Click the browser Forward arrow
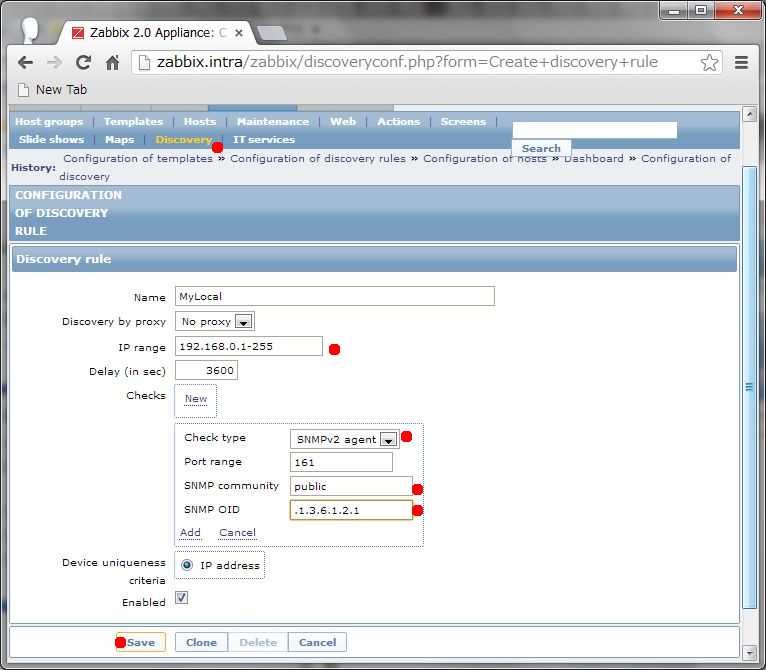 pos(55,62)
